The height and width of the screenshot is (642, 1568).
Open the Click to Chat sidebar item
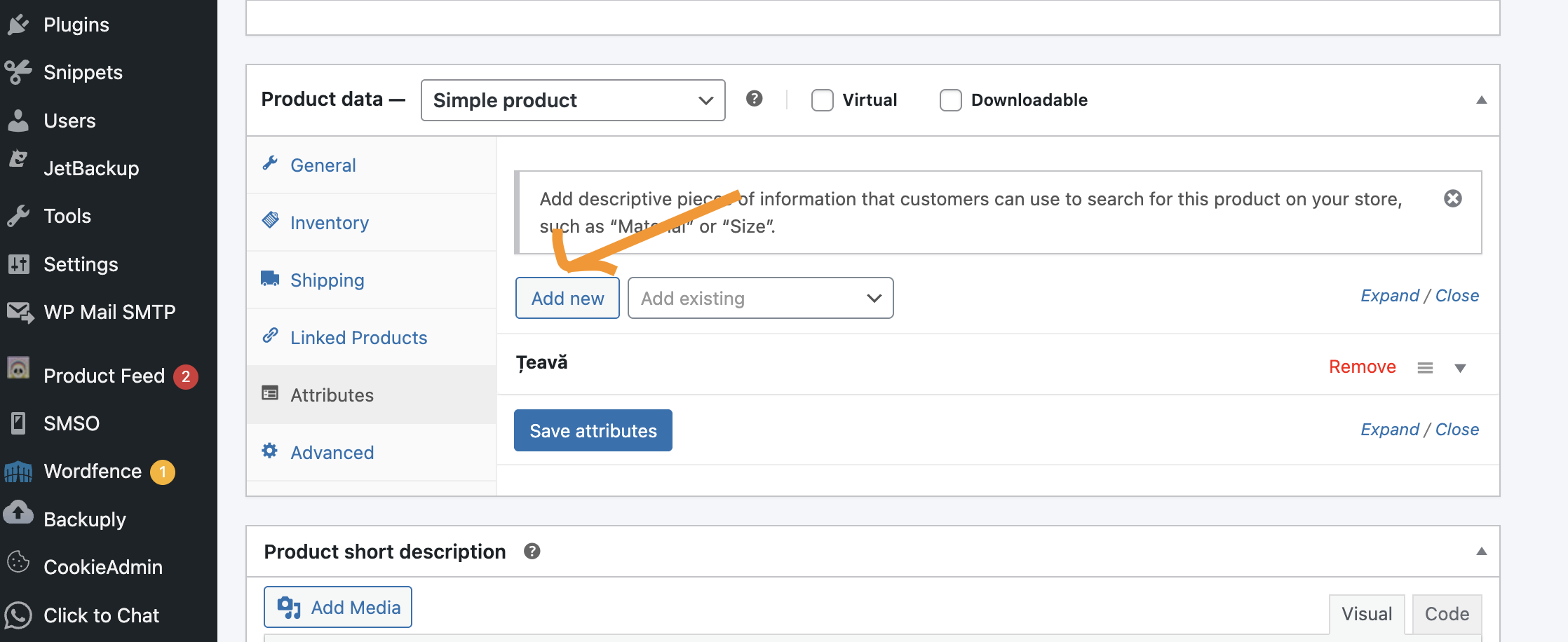coord(101,615)
